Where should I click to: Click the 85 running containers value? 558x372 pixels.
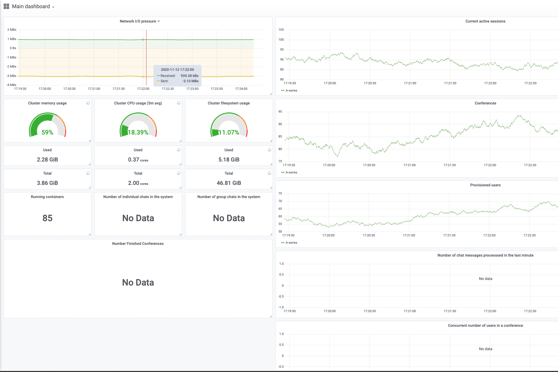pos(47,218)
